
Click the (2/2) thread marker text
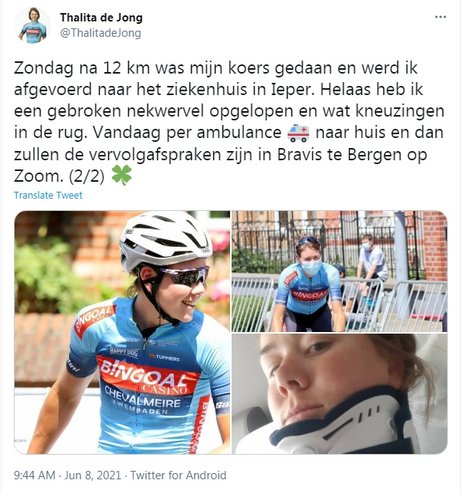(x=86, y=176)
